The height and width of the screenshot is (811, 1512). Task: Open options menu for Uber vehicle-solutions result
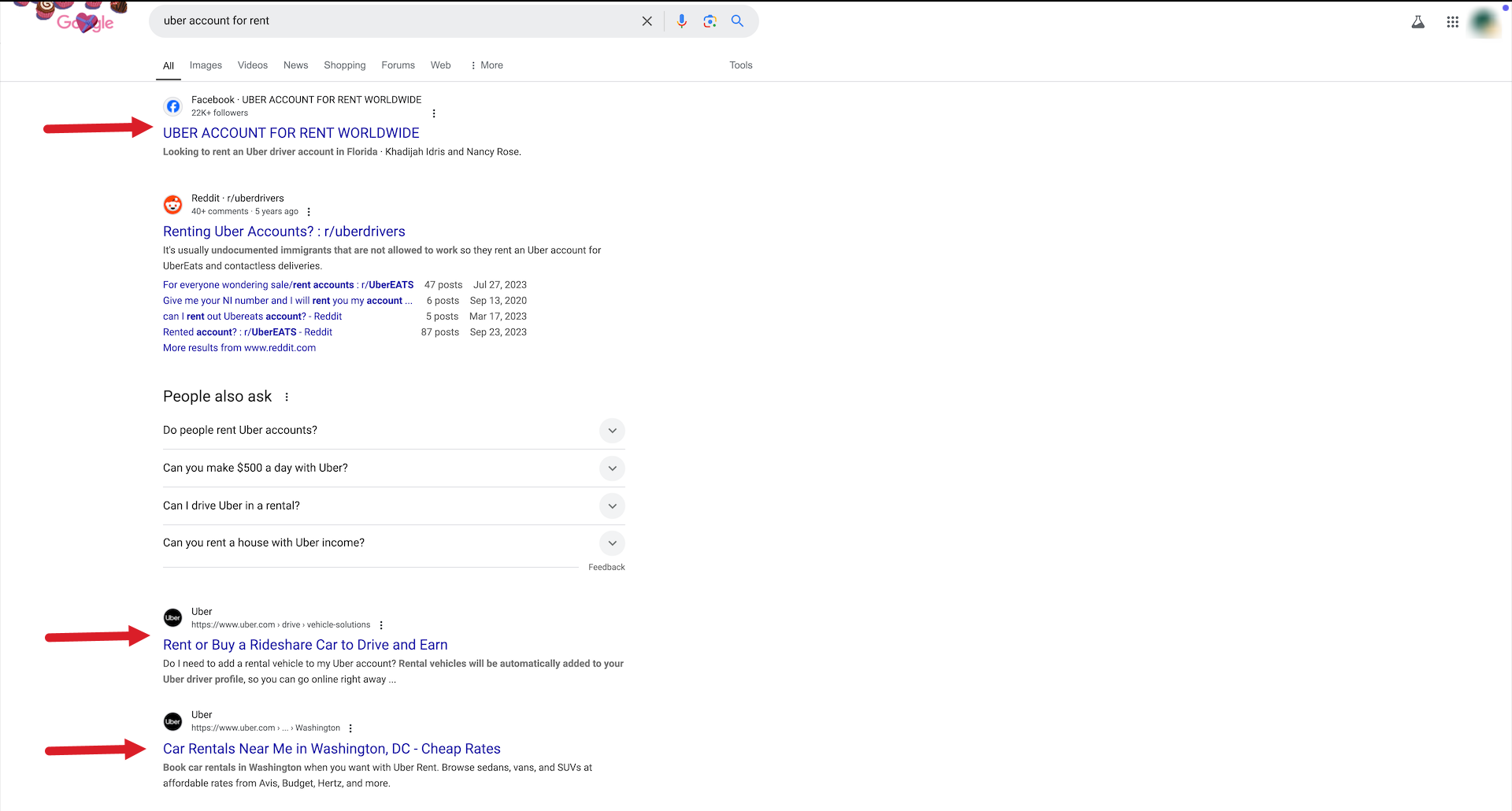click(x=381, y=625)
